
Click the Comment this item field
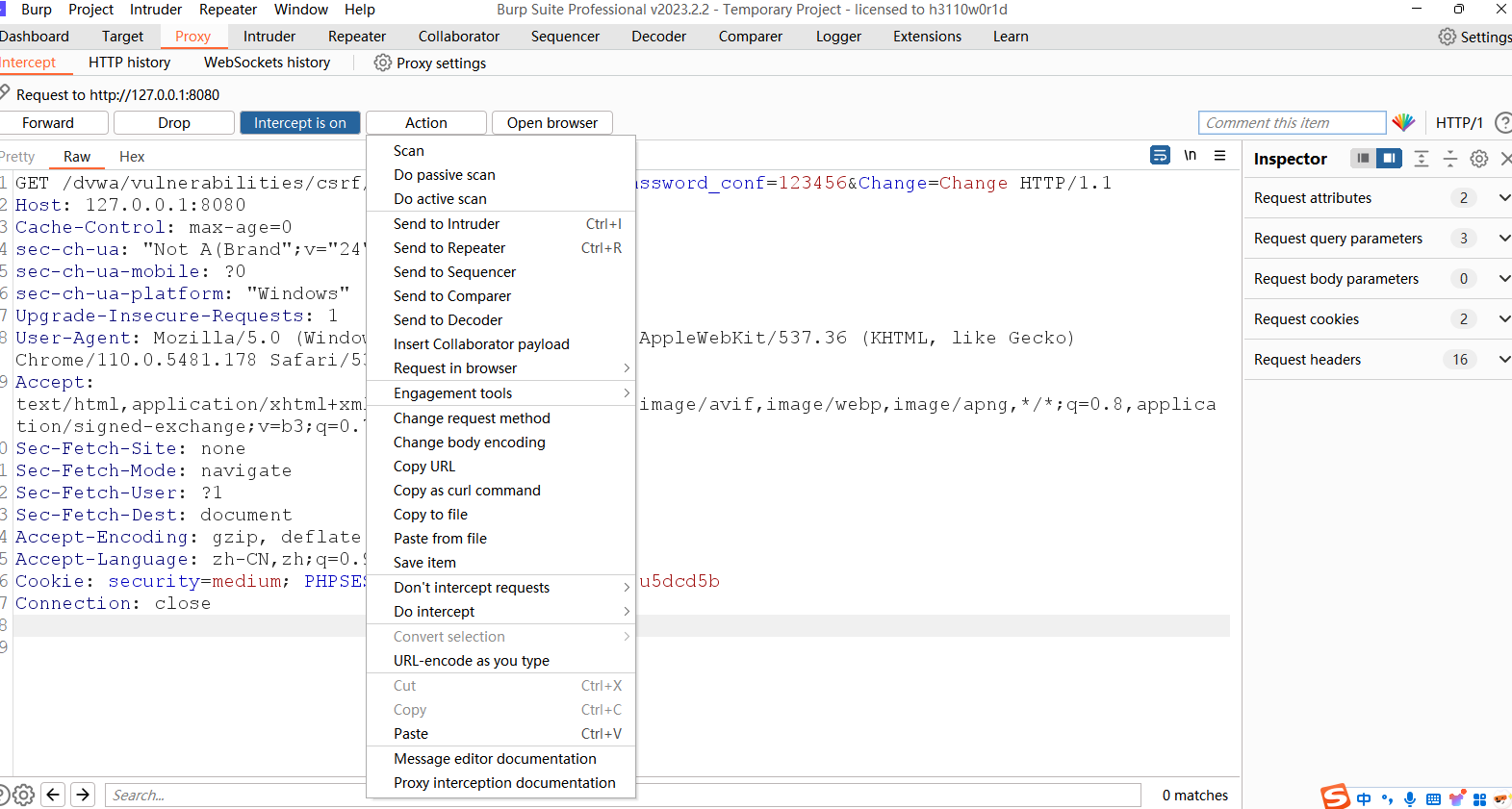coord(1292,122)
